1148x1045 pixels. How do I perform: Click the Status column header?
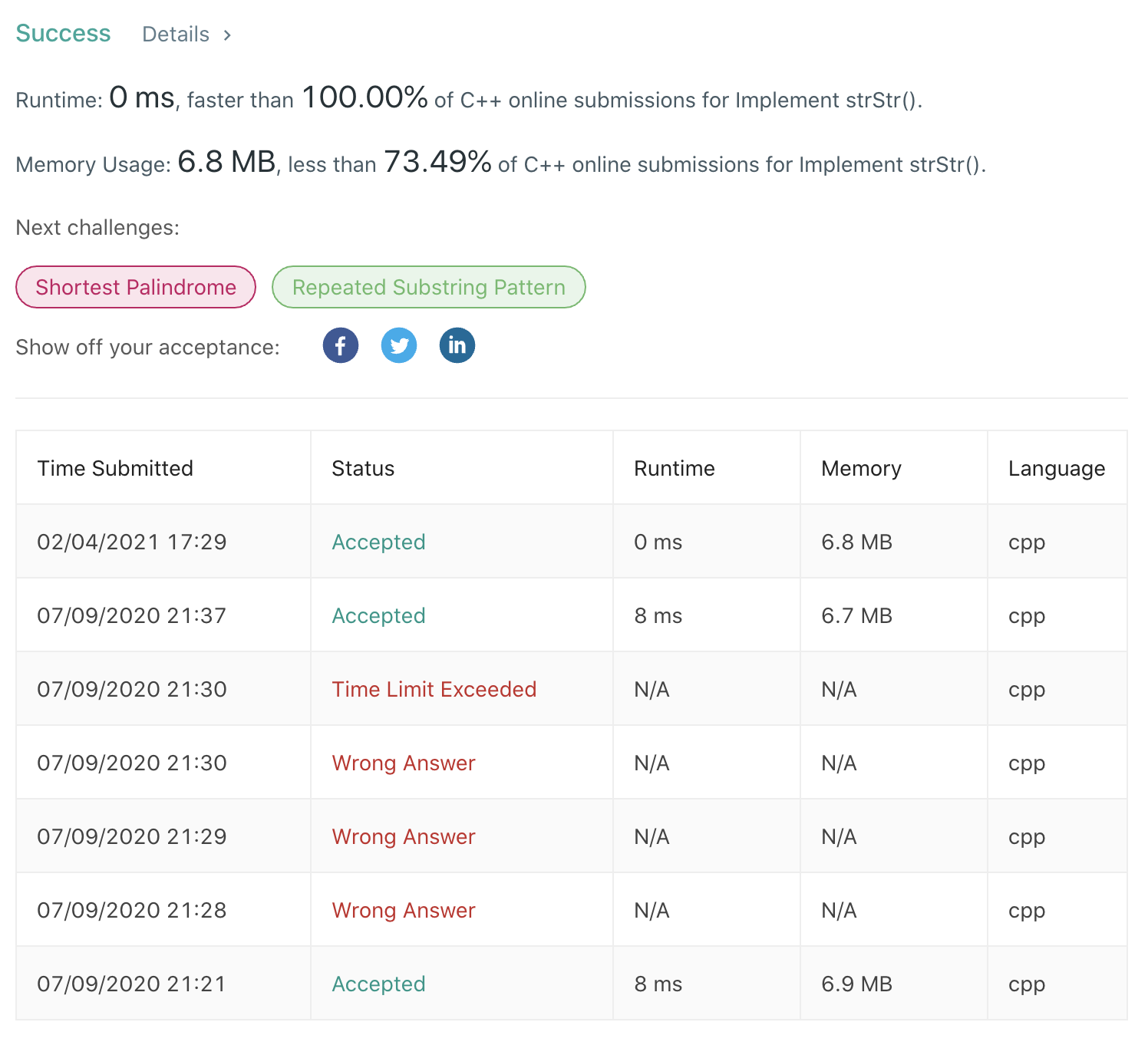coord(362,468)
